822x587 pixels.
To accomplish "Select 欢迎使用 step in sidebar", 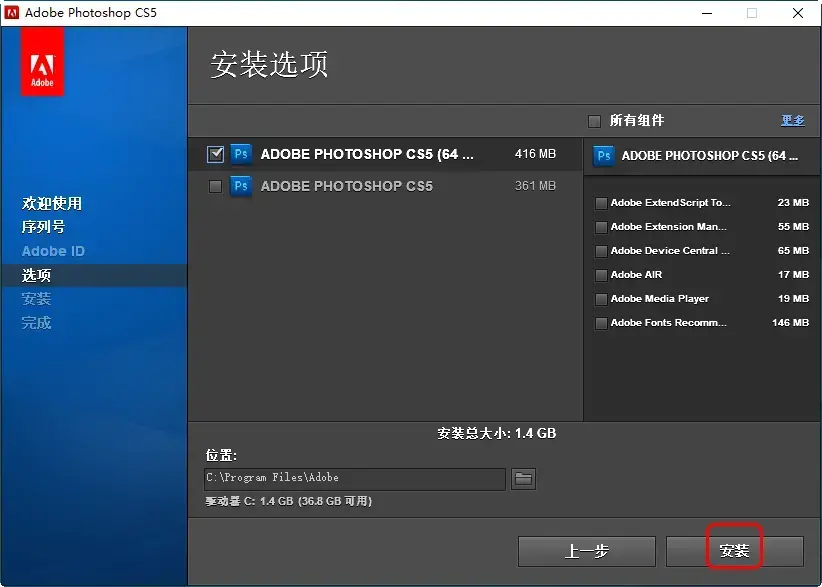I will coord(52,203).
